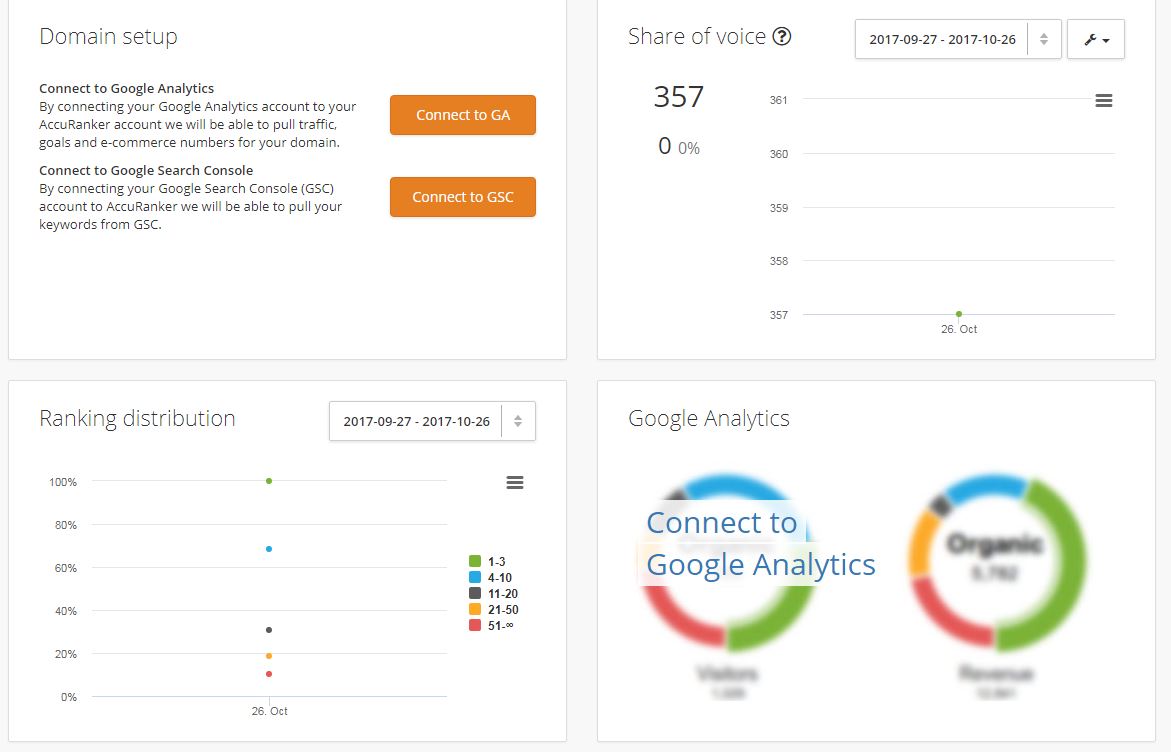The height and width of the screenshot is (752, 1171).
Task: Toggle the 11-20 legend series
Action: 494,594
